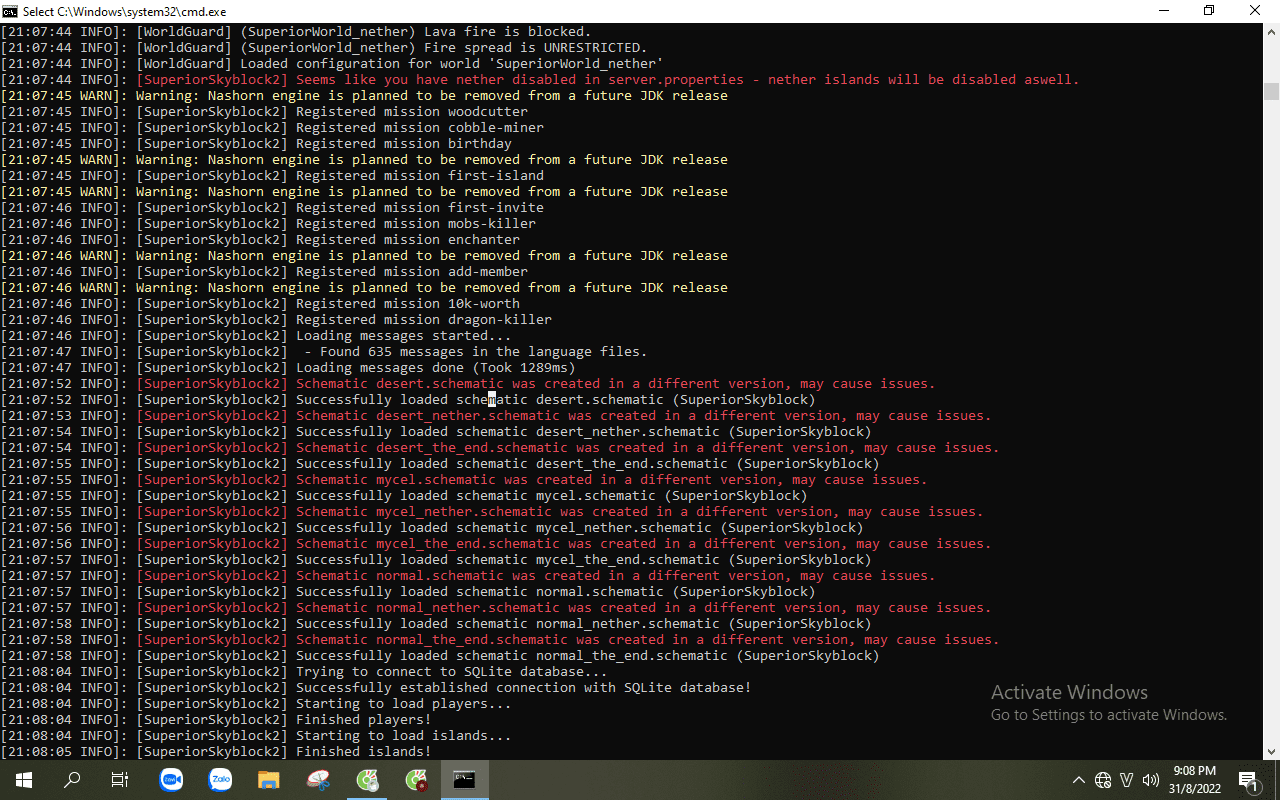1280x800 pixels.
Task: Click 'Registered mission add-member' line
Action: pyautogui.click(x=264, y=272)
